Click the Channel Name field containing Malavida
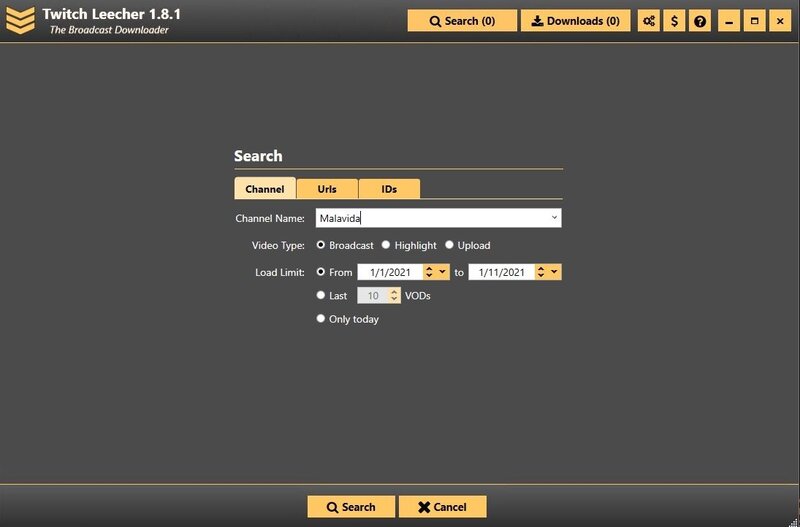Screen dimensions: 800x527 tap(438, 218)
